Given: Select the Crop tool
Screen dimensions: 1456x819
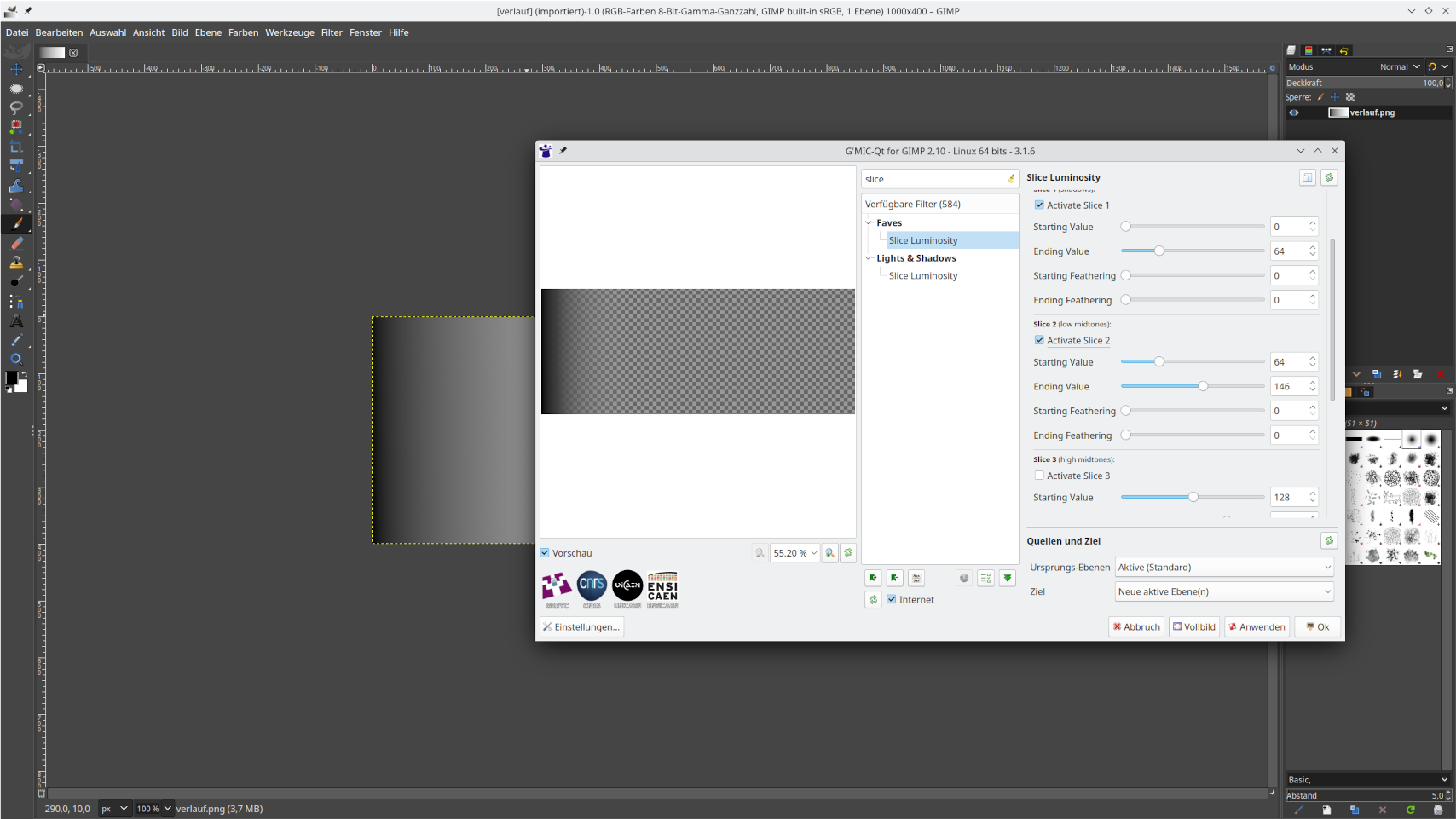Looking at the screenshot, I should [x=16, y=147].
